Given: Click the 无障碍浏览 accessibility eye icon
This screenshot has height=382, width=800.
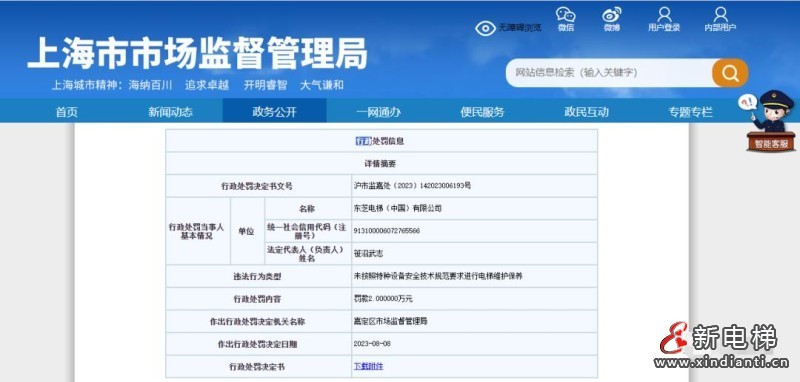Looking at the screenshot, I should (485, 28).
